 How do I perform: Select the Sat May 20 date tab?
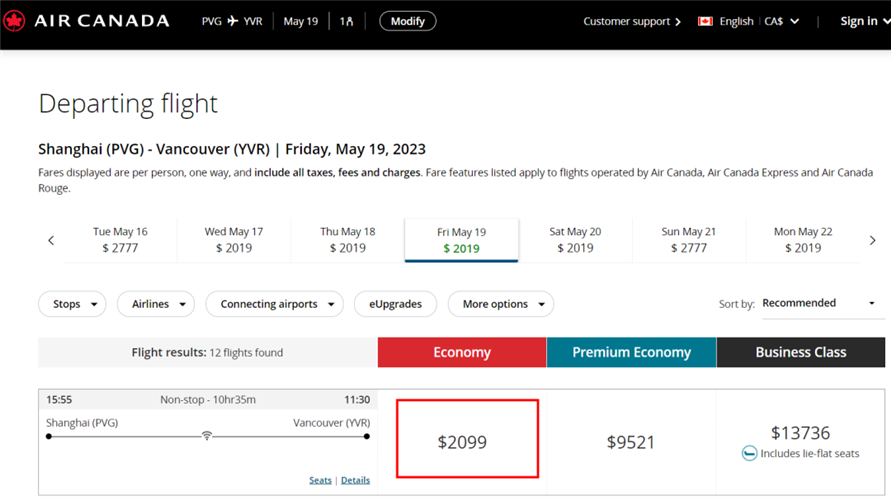(x=575, y=240)
